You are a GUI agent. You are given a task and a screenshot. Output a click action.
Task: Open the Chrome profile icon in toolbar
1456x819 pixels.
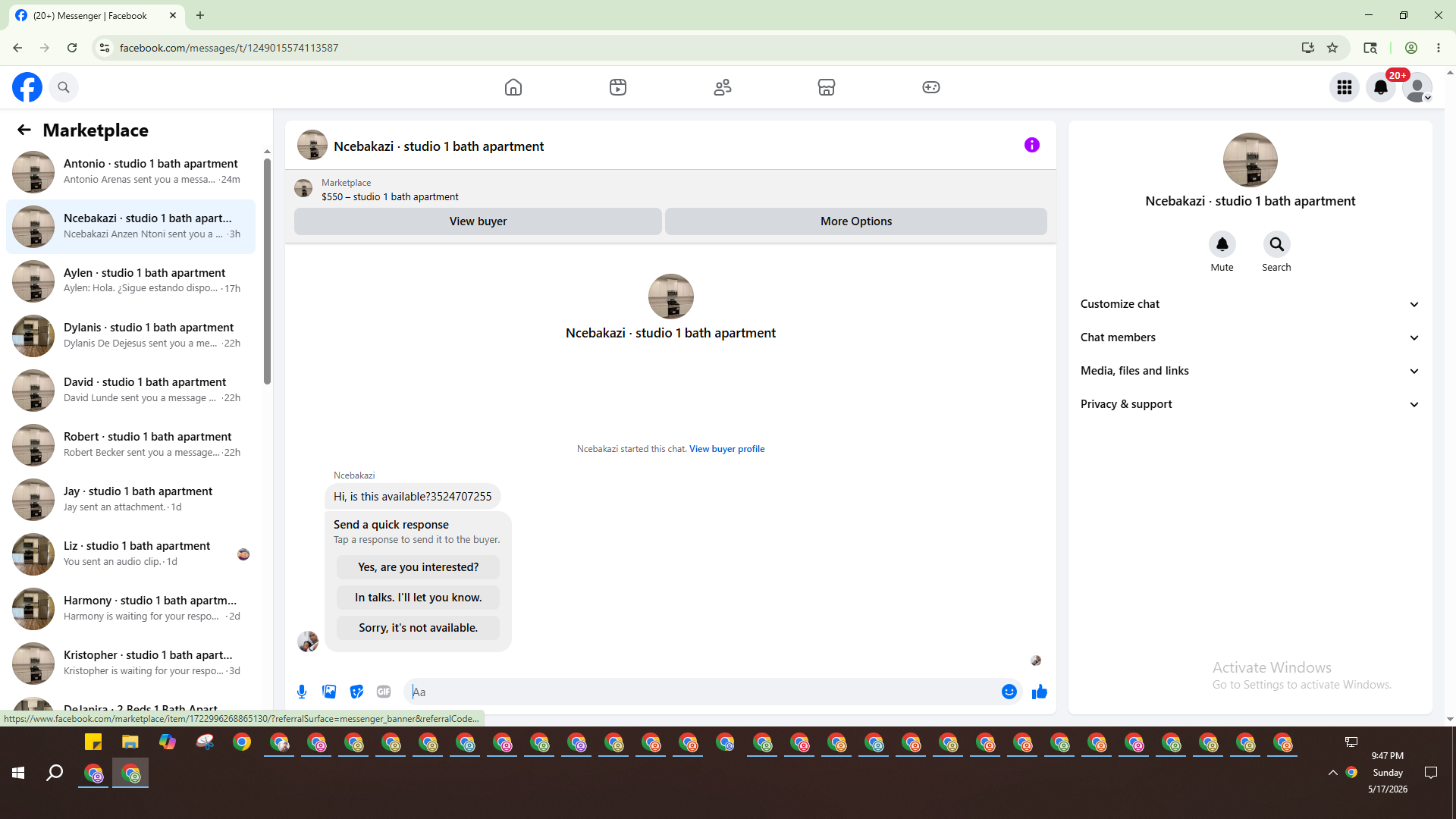(1411, 48)
